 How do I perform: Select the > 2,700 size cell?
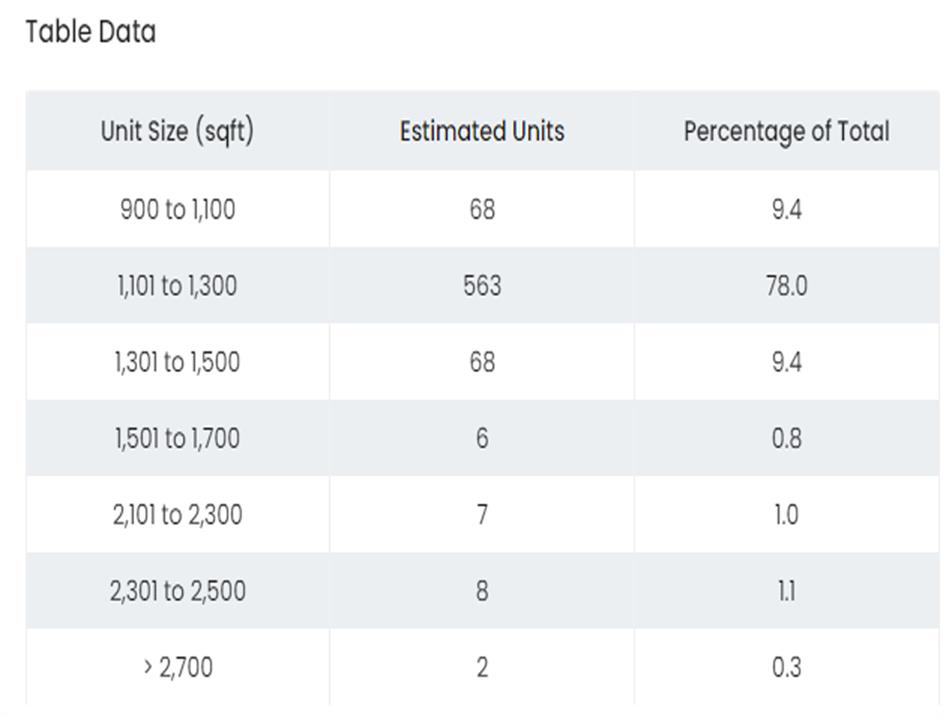tap(177, 667)
